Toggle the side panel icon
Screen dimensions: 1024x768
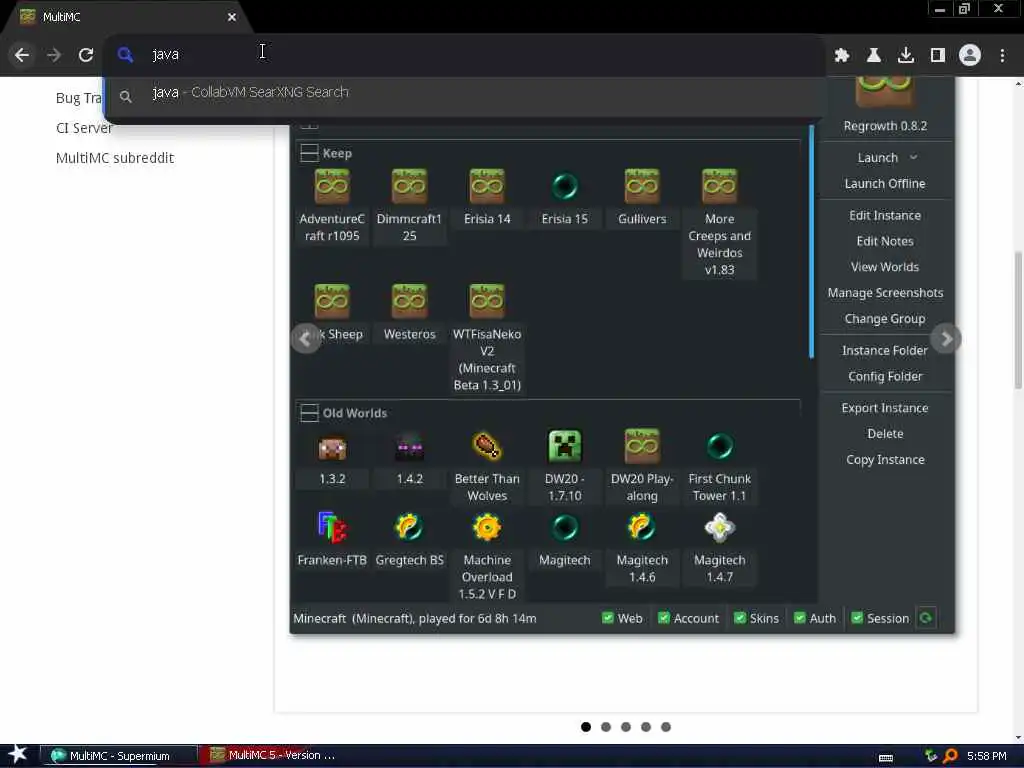(x=938, y=56)
